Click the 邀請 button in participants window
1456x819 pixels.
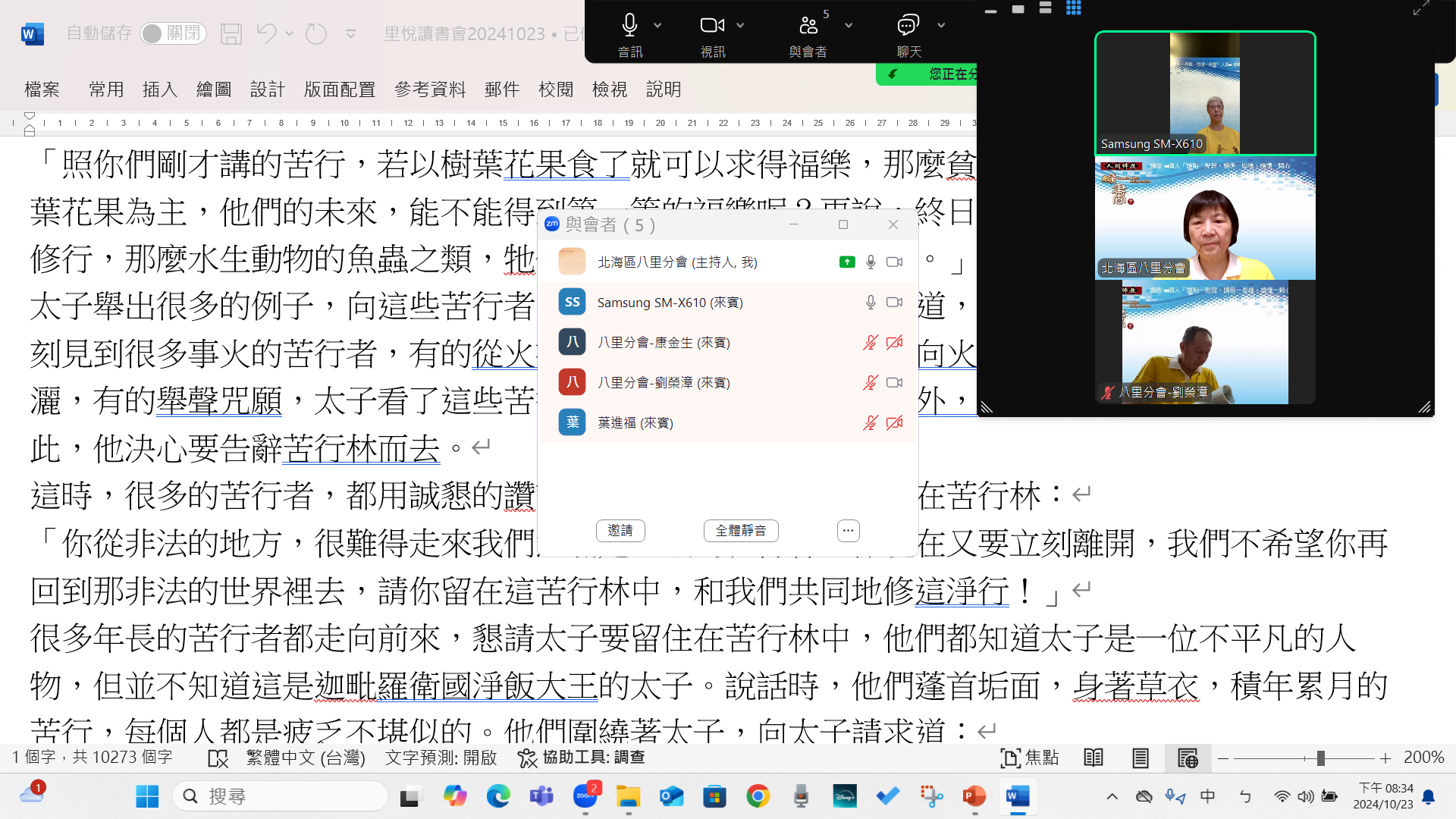coord(620,531)
